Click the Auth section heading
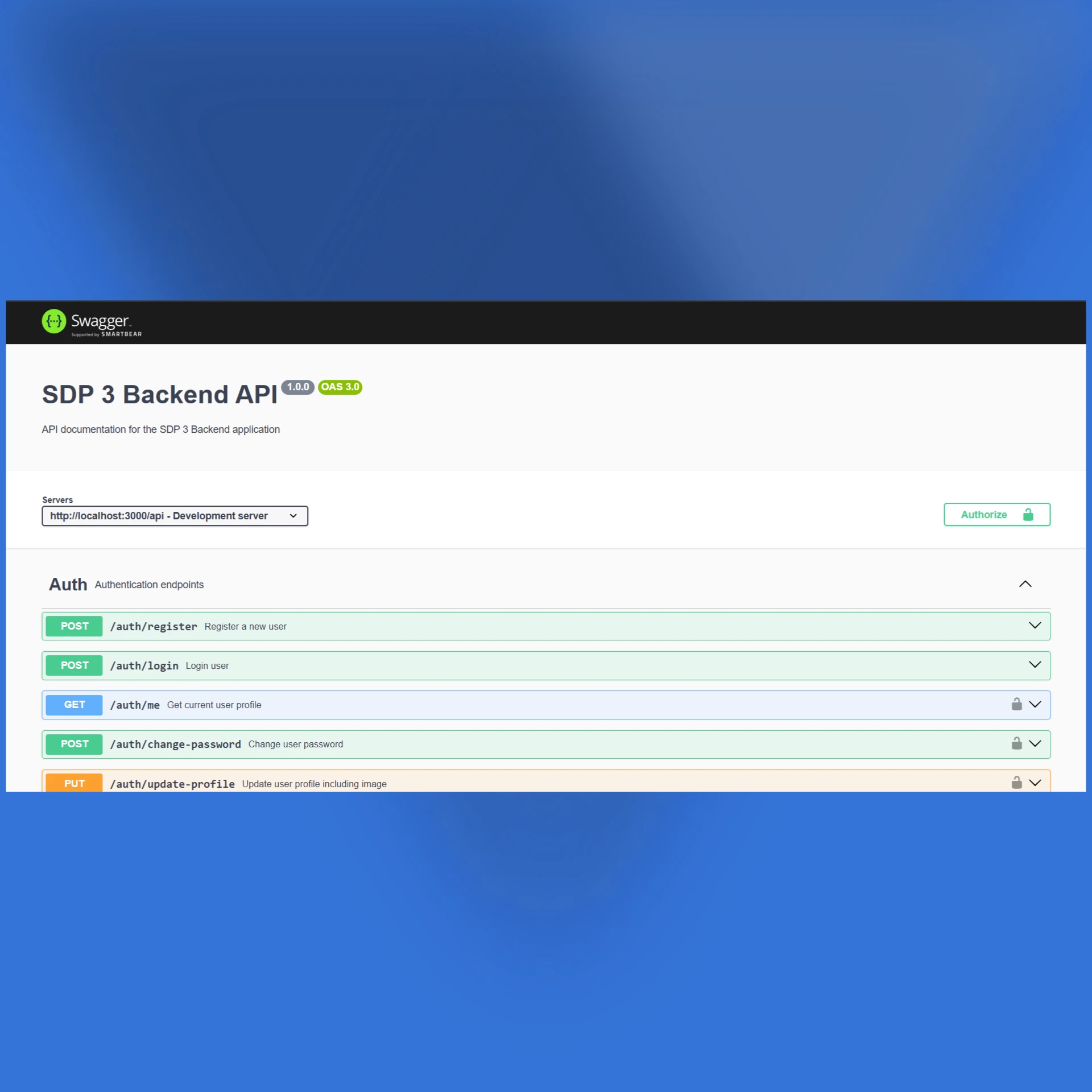 68,585
